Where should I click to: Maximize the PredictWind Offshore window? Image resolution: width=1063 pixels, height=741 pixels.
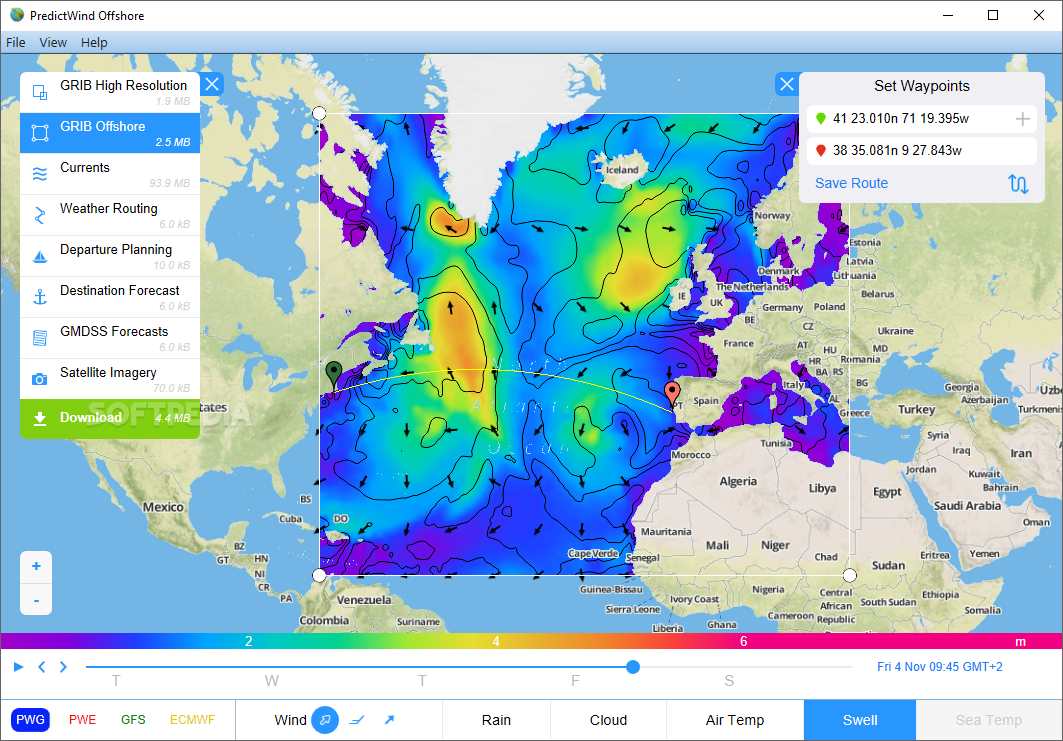992,15
